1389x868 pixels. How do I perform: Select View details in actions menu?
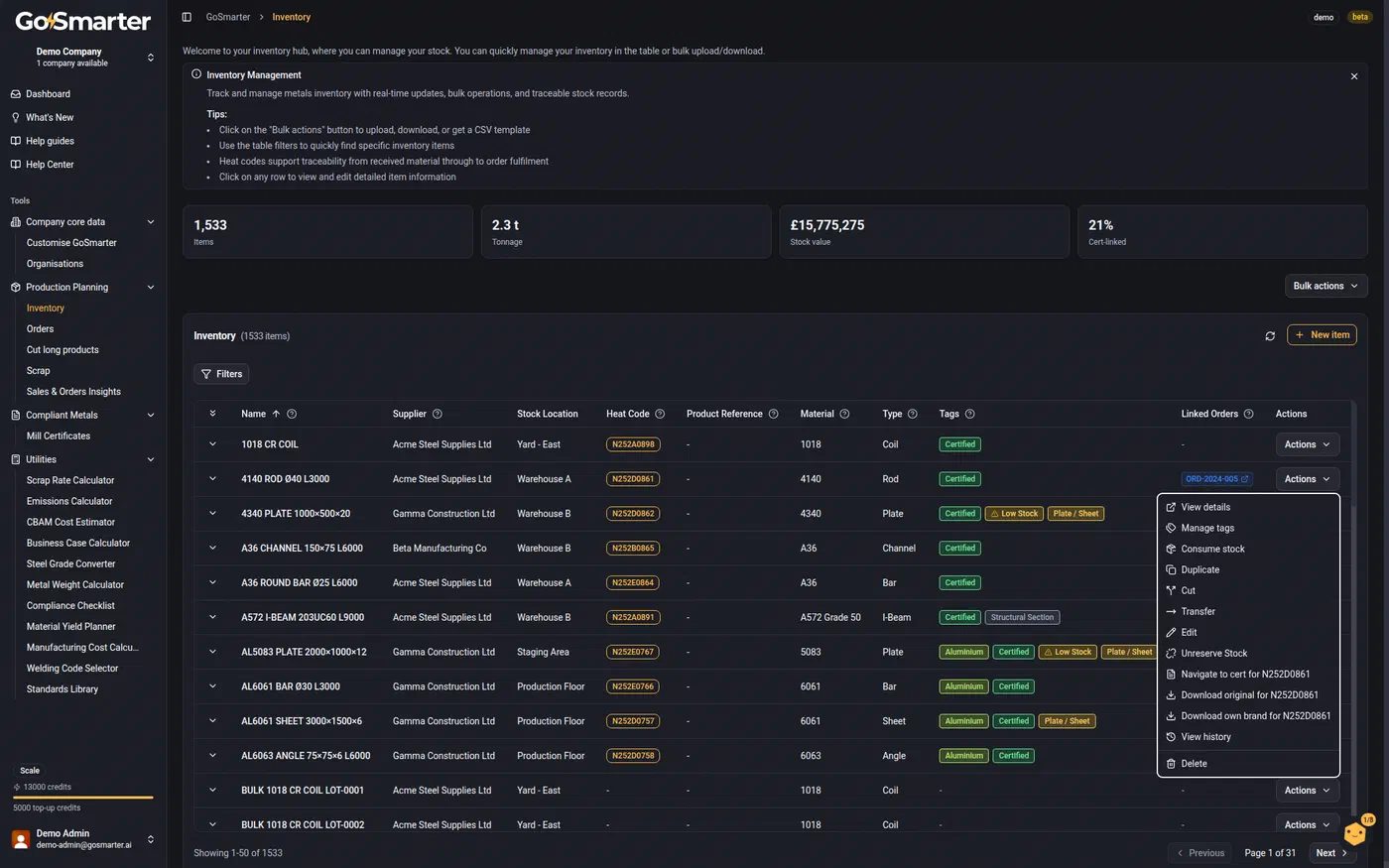[x=1248, y=507]
